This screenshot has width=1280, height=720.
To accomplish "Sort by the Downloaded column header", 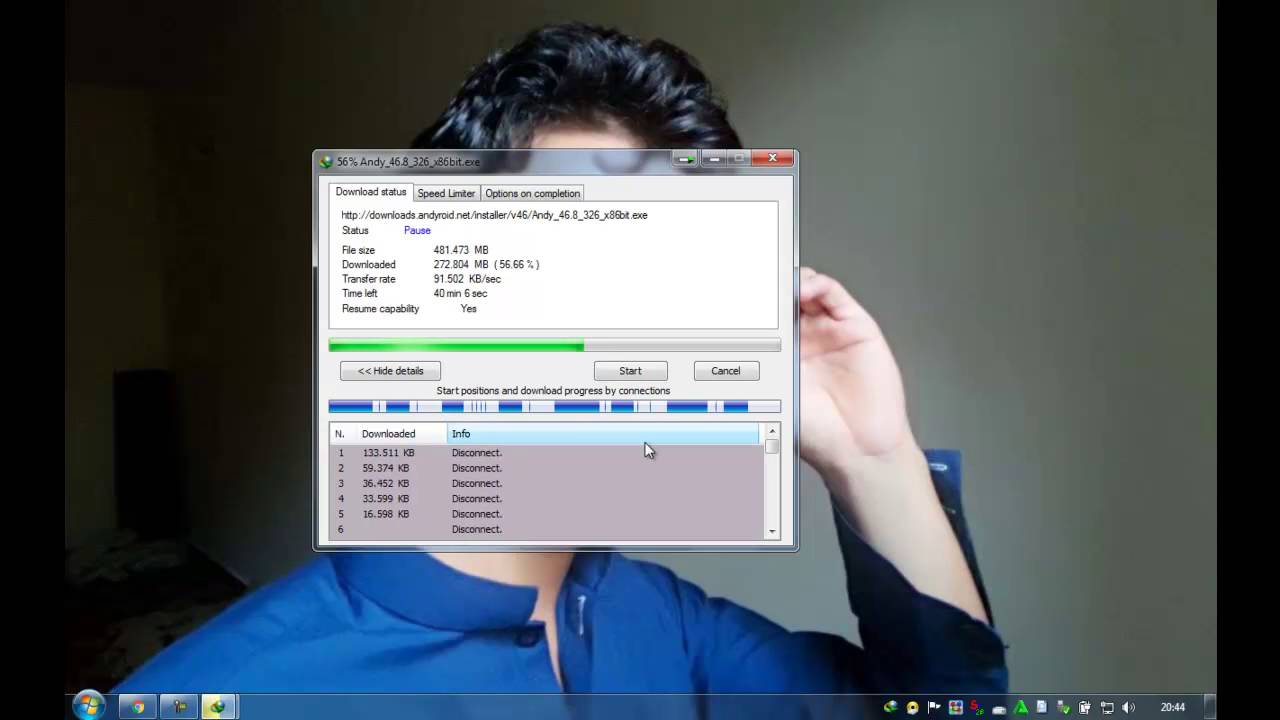I will [x=401, y=434].
